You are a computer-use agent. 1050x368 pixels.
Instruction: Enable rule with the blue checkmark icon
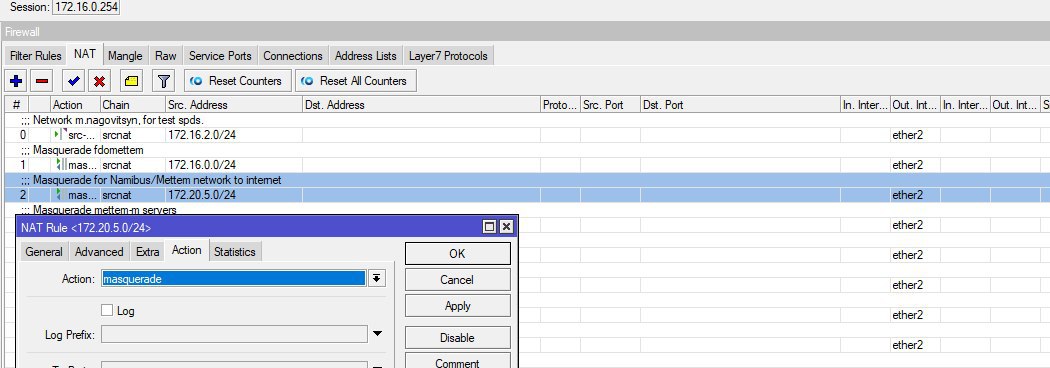click(x=74, y=81)
